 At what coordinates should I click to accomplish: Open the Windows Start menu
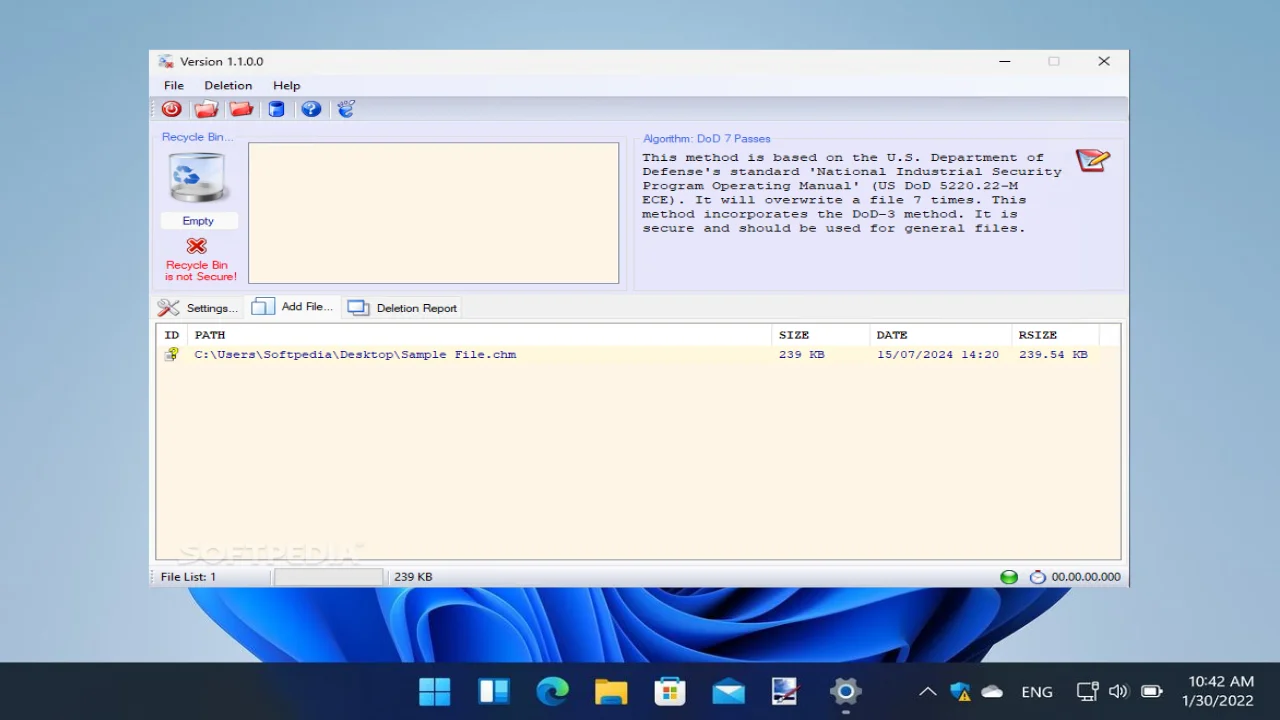pyautogui.click(x=435, y=691)
